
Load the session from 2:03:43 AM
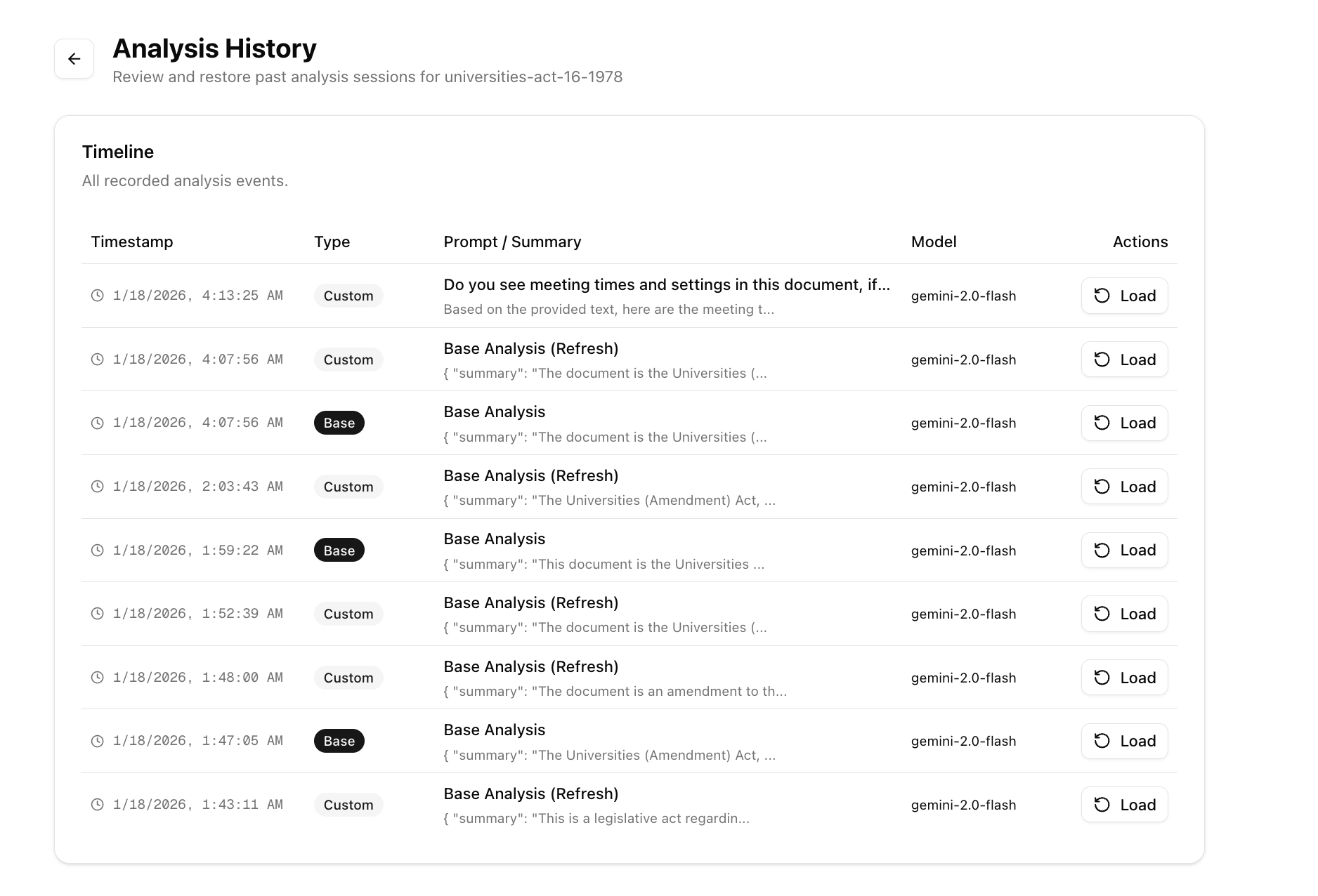tap(1124, 487)
